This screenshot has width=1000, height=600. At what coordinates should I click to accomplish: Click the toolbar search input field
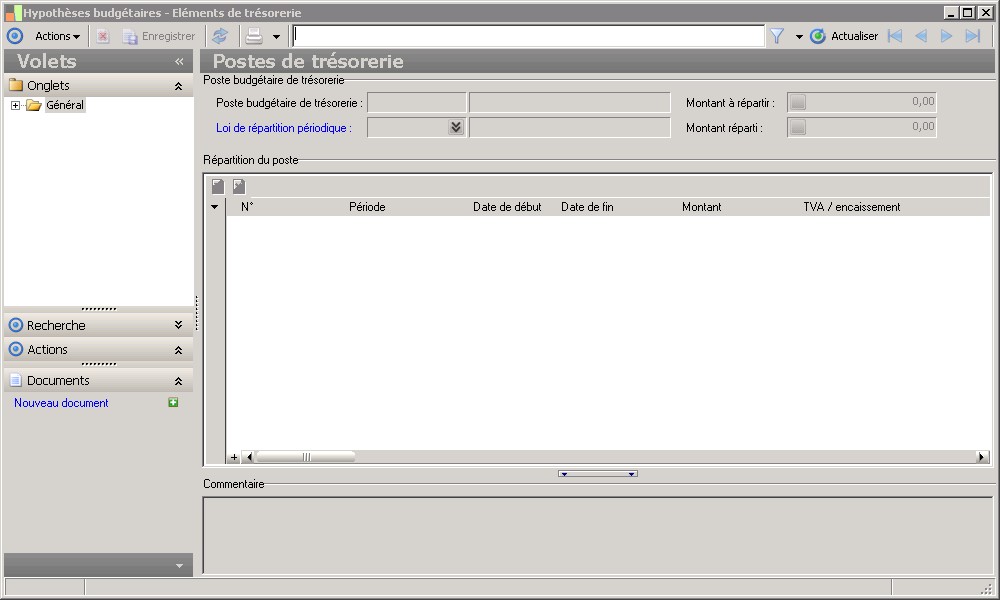pos(528,36)
